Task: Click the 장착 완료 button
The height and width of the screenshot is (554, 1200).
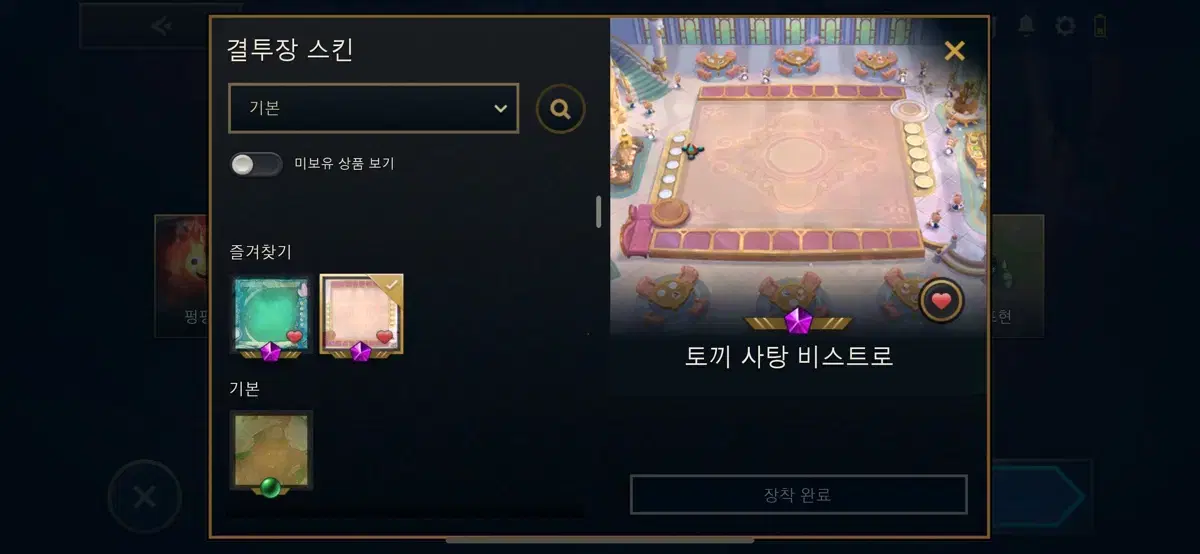Action: 798,494
